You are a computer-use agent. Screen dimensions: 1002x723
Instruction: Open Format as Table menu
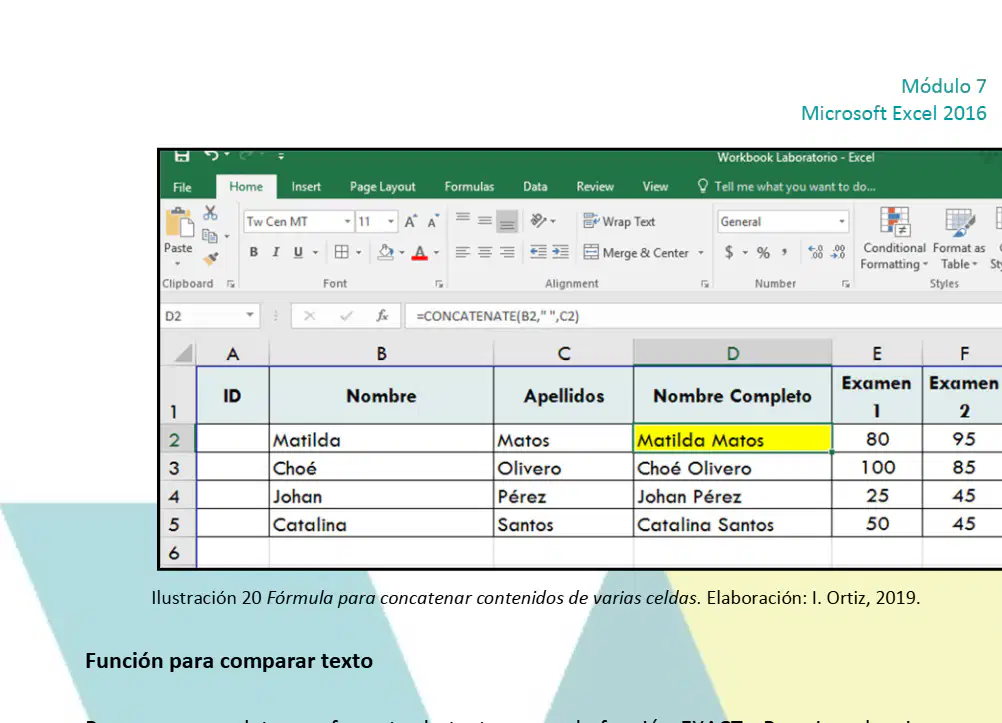coord(959,238)
